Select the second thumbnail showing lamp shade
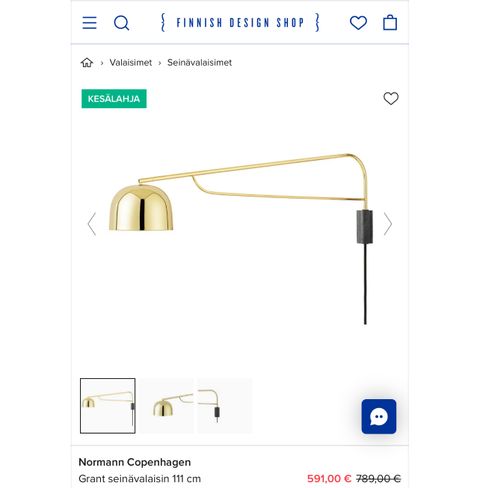Screen dimensions: 480x488 pyautogui.click(x=166, y=406)
